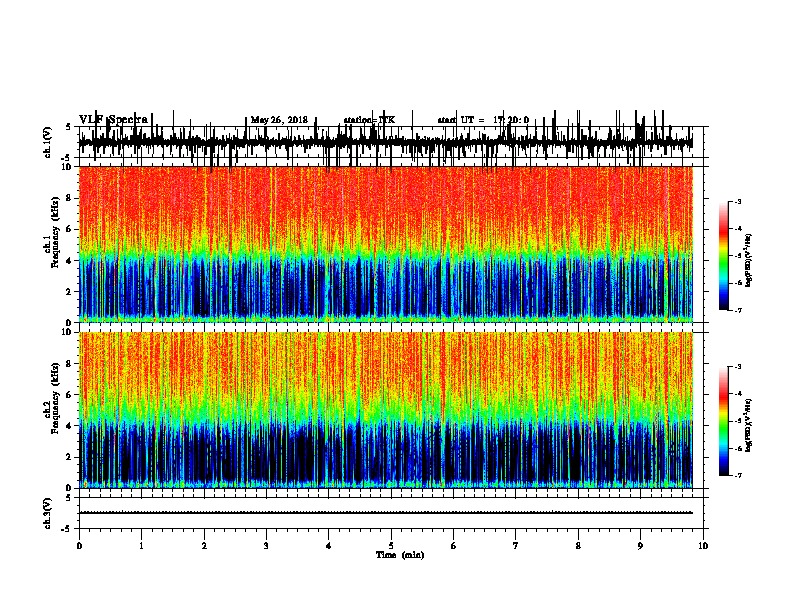Click time axis tick label "10"

703,546
